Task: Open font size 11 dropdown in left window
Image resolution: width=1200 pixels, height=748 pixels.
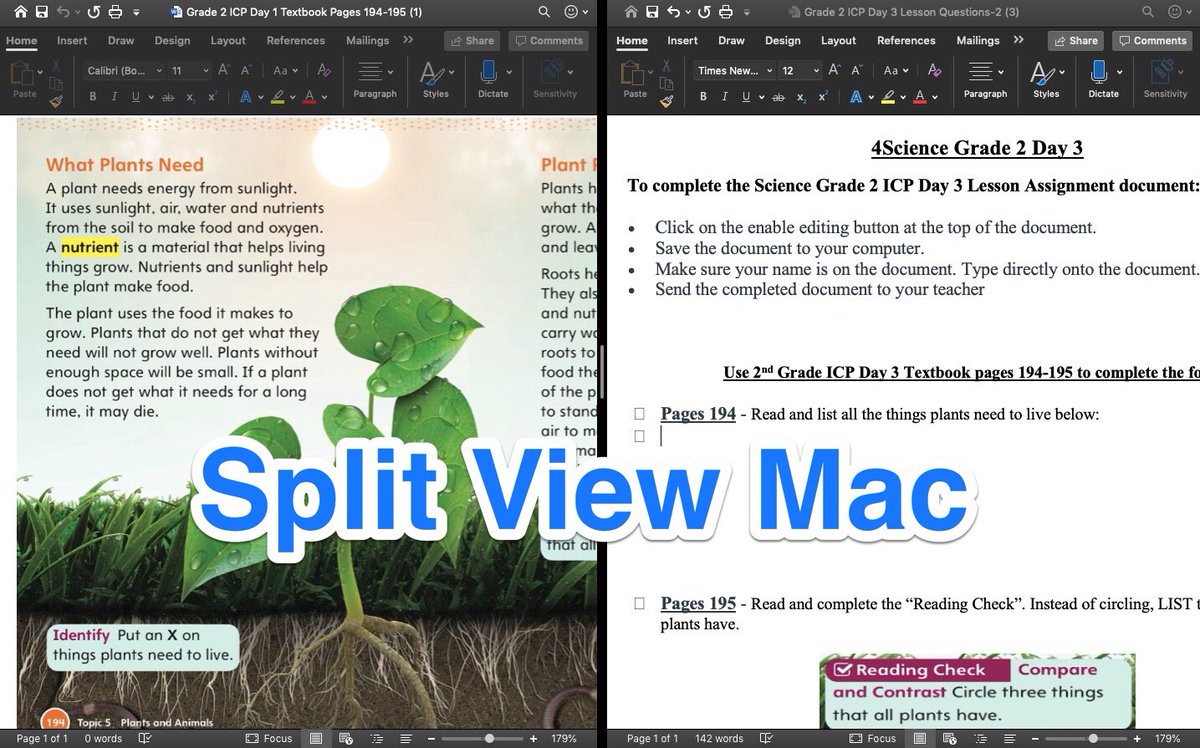Action: click(x=205, y=71)
